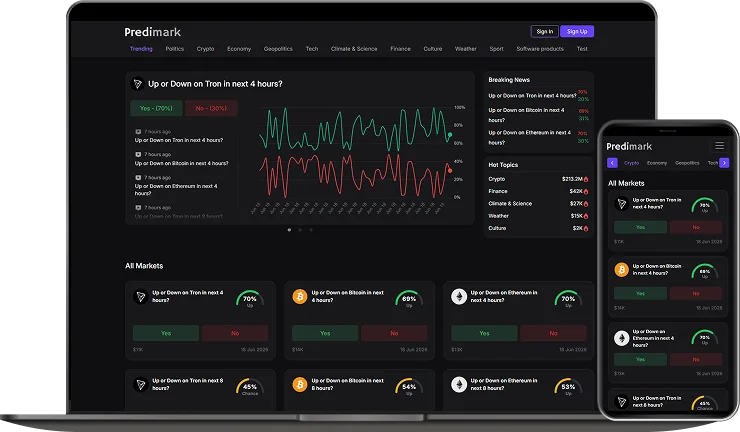Select the Politics tab
The image size is (740, 432).
coord(175,49)
